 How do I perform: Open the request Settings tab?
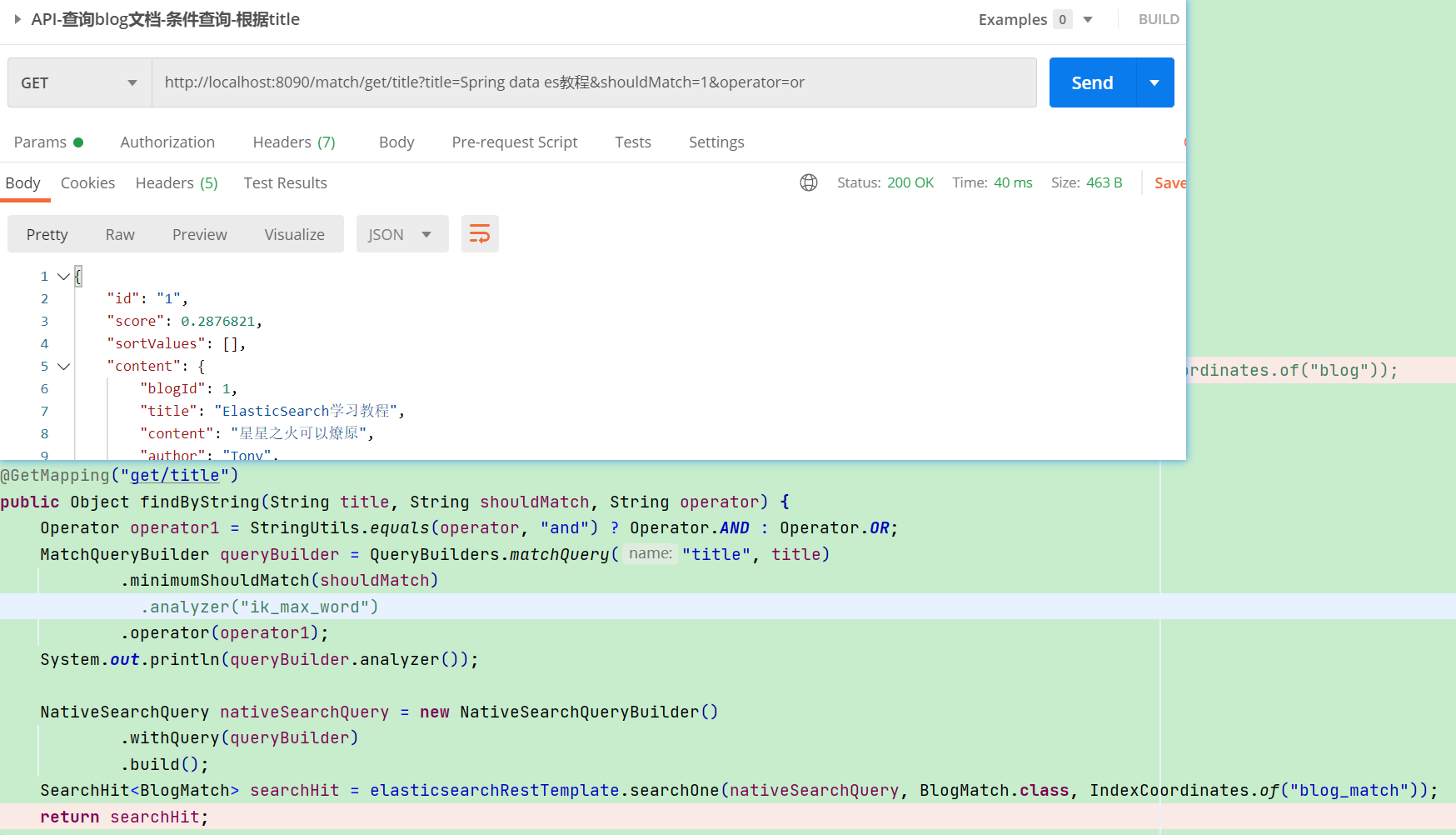click(x=716, y=142)
